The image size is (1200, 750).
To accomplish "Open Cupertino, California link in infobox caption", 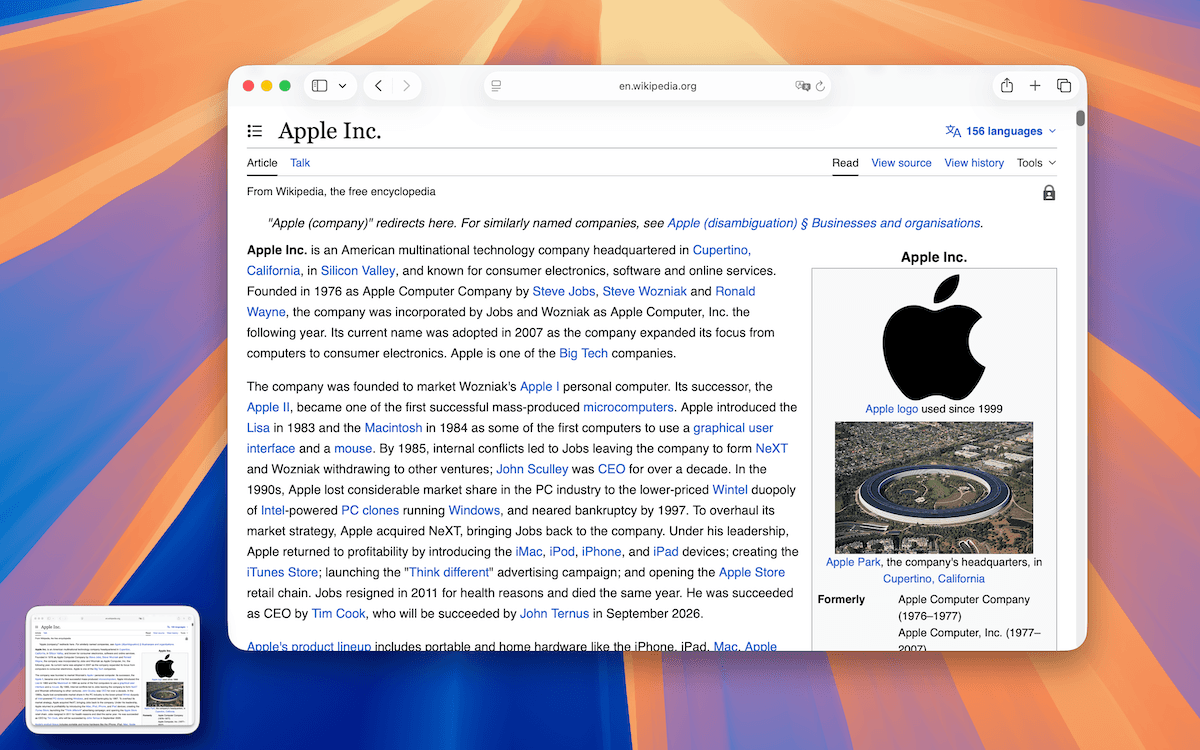I will click(x=934, y=579).
